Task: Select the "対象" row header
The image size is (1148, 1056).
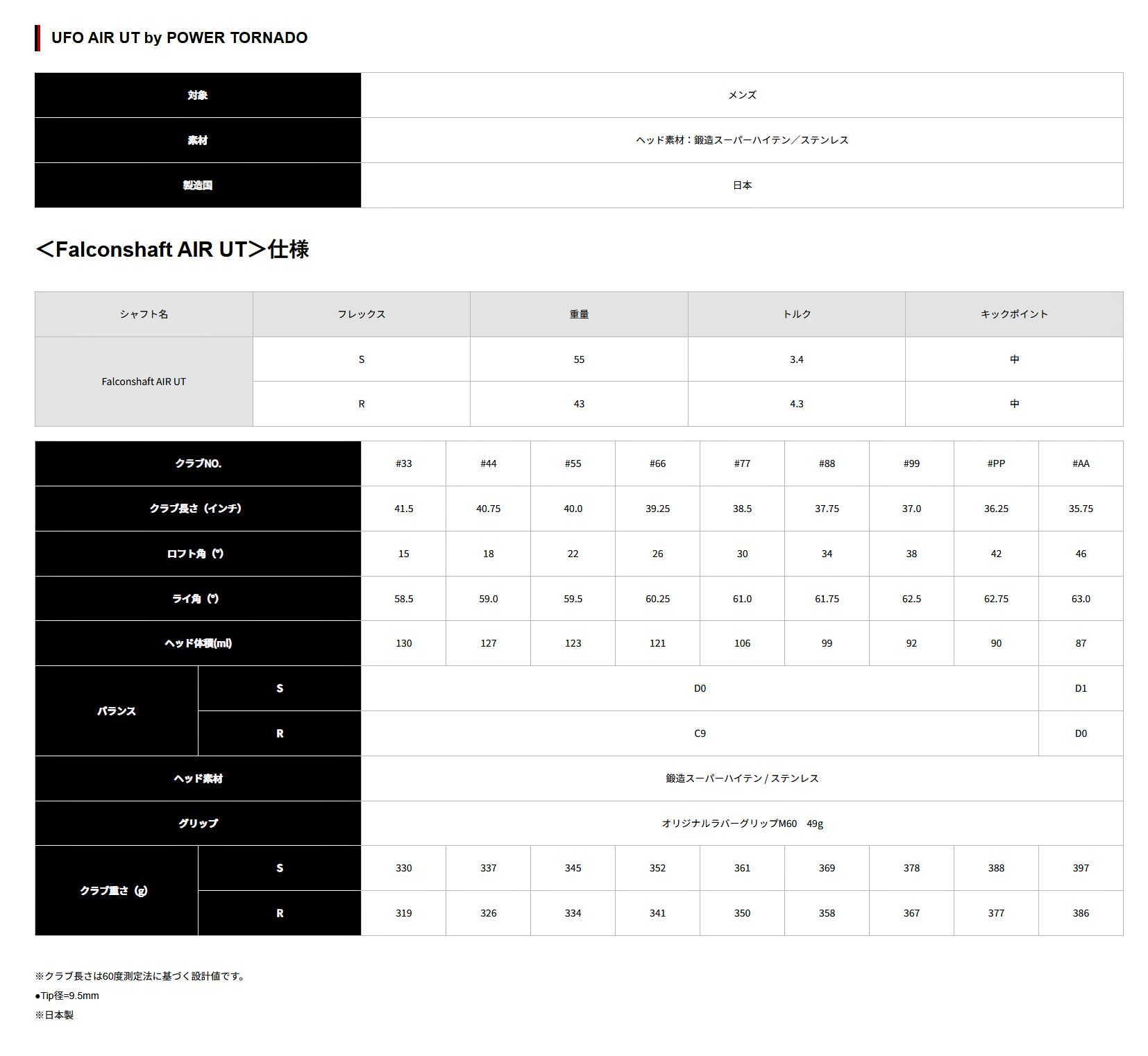Action: point(198,95)
